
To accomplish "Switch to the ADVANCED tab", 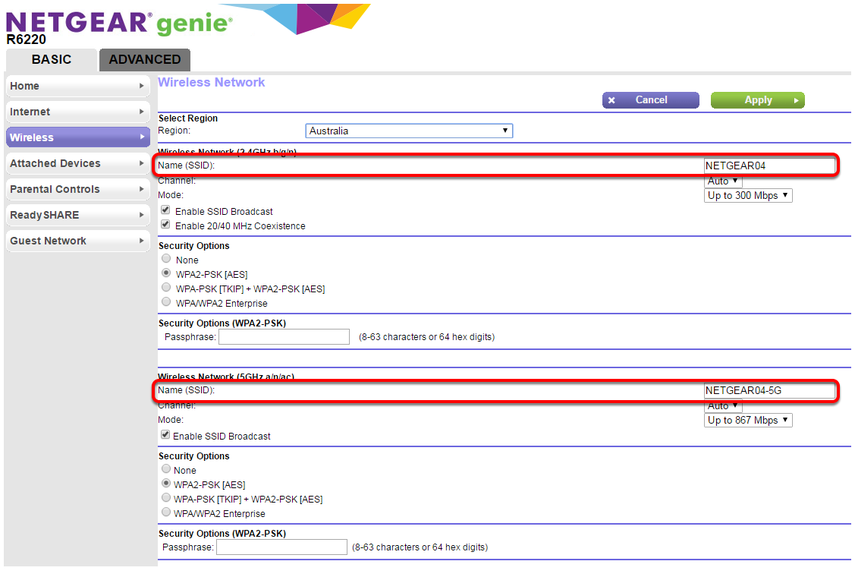I will click(144, 59).
